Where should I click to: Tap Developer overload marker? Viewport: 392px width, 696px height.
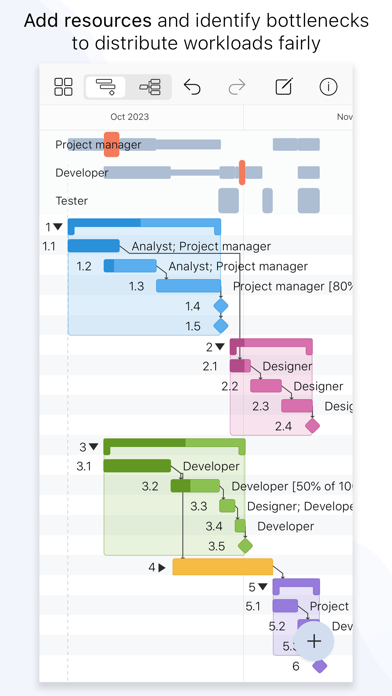(x=242, y=173)
